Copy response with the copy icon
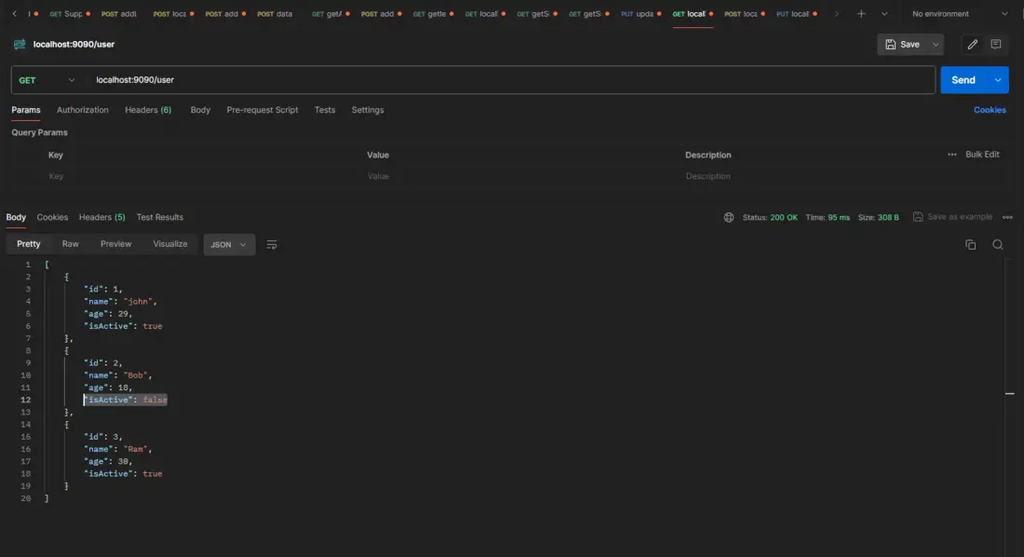The width and height of the screenshot is (1024, 557). click(x=970, y=245)
